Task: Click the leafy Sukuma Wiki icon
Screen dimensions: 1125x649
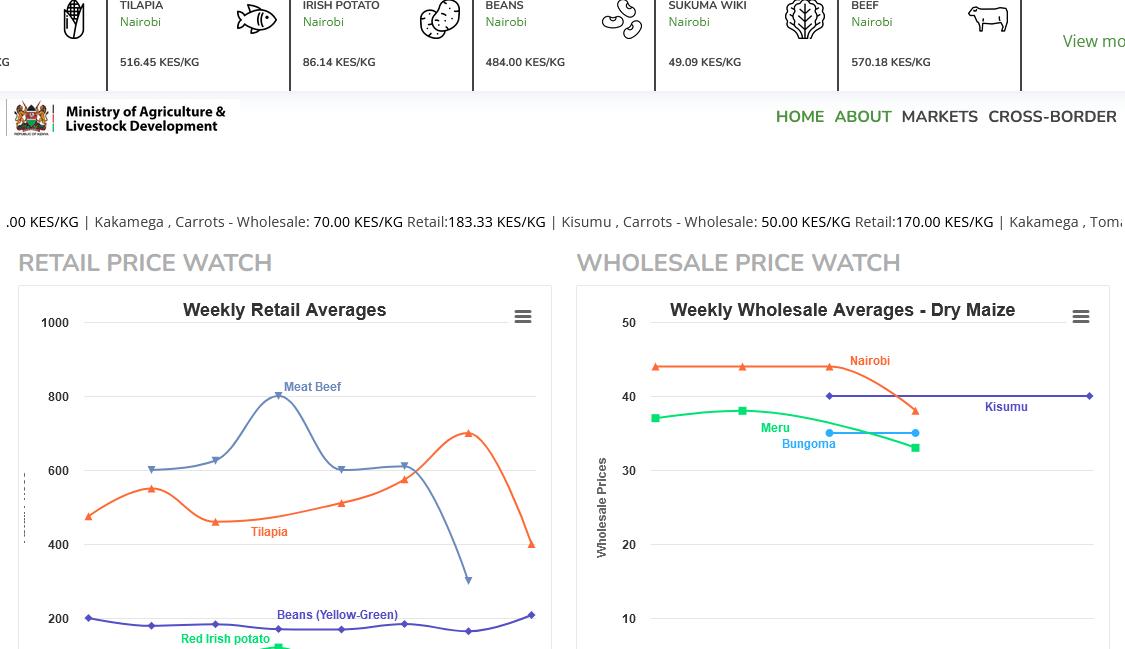Action: click(805, 19)
